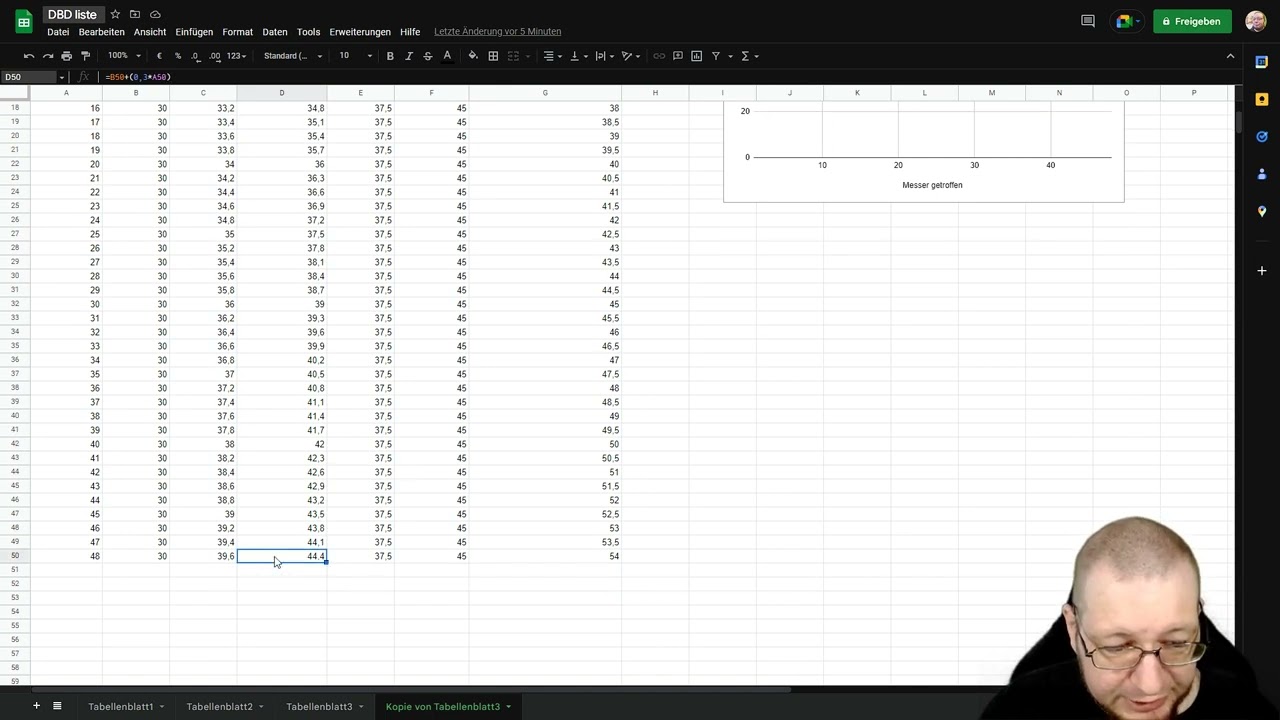Print the spreadsheet with the printer icon
Viewport: 1280px width, 720px height.
pyautogui.click(x=66, y=56)
